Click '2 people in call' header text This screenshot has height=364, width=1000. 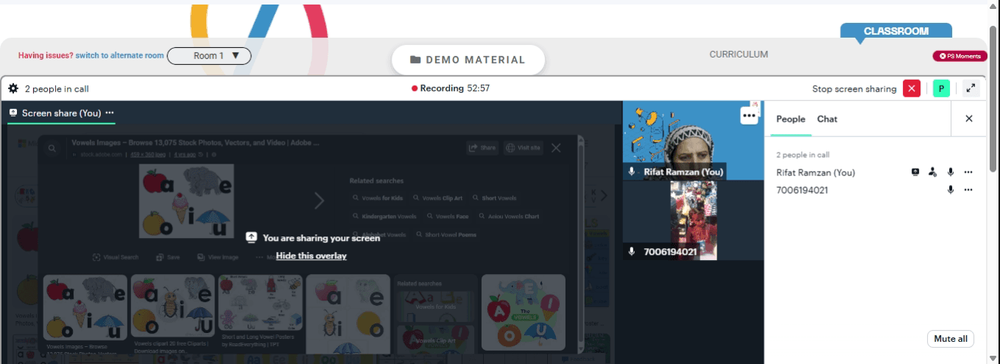click(x=57, y=89)
